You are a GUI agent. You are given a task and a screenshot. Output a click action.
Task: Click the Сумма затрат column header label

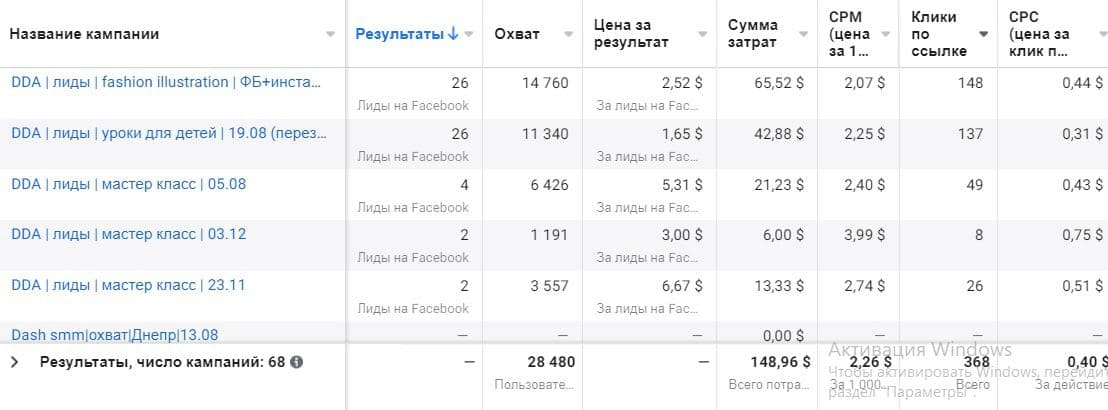[753, 34]
